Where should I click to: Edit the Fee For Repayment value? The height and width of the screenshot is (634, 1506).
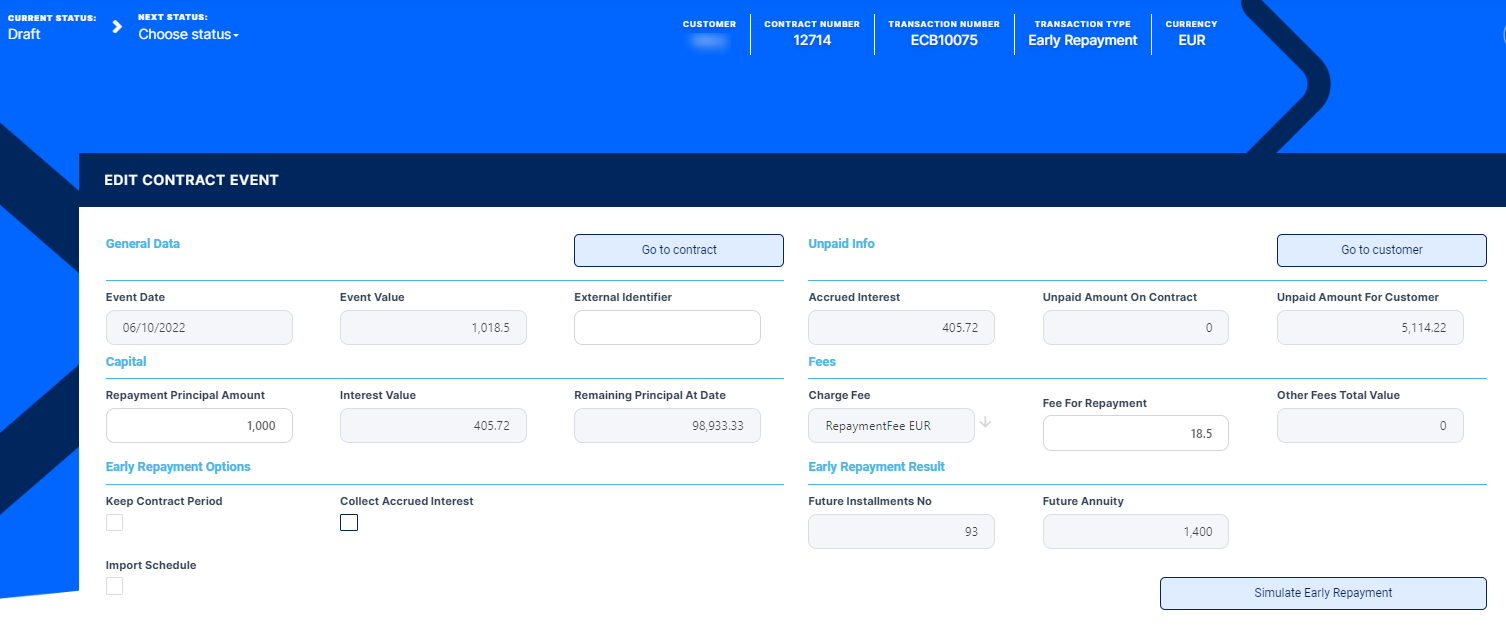coord(1135,433)
